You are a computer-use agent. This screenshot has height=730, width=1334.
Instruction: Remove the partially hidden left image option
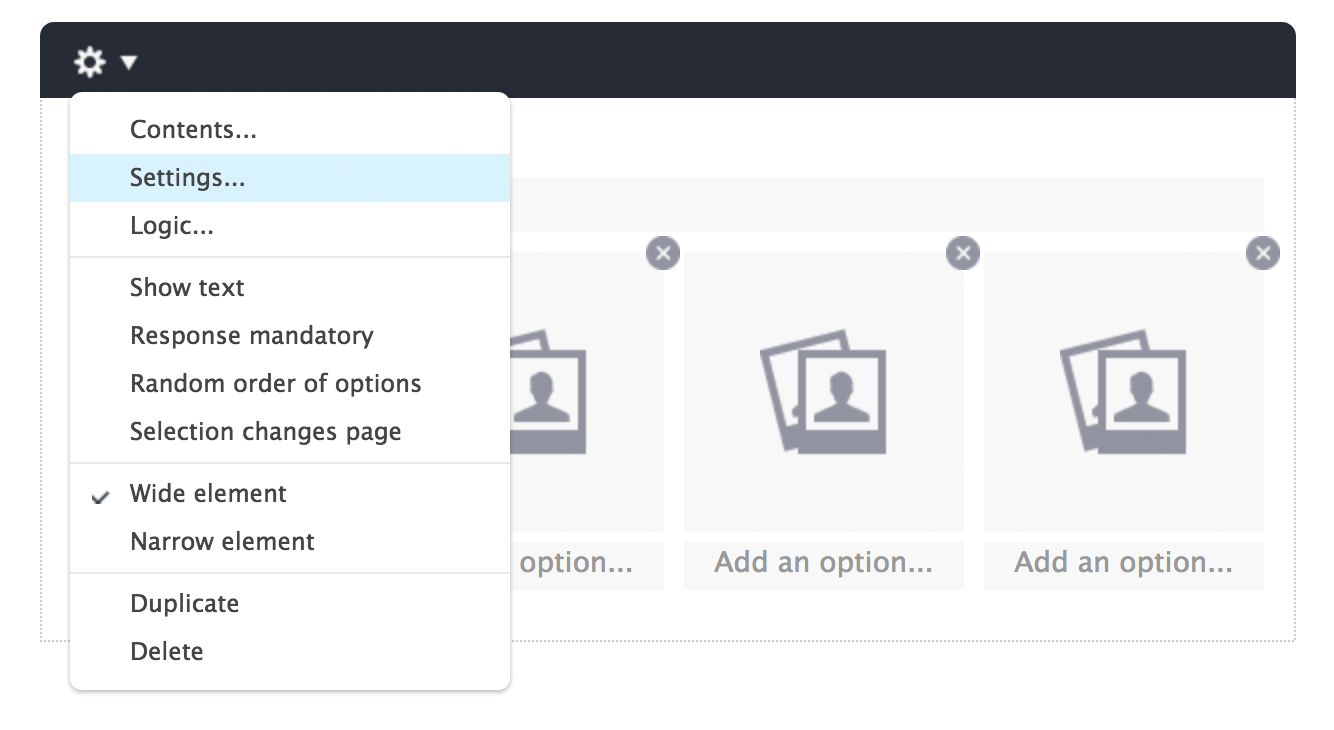pos(663,253)
